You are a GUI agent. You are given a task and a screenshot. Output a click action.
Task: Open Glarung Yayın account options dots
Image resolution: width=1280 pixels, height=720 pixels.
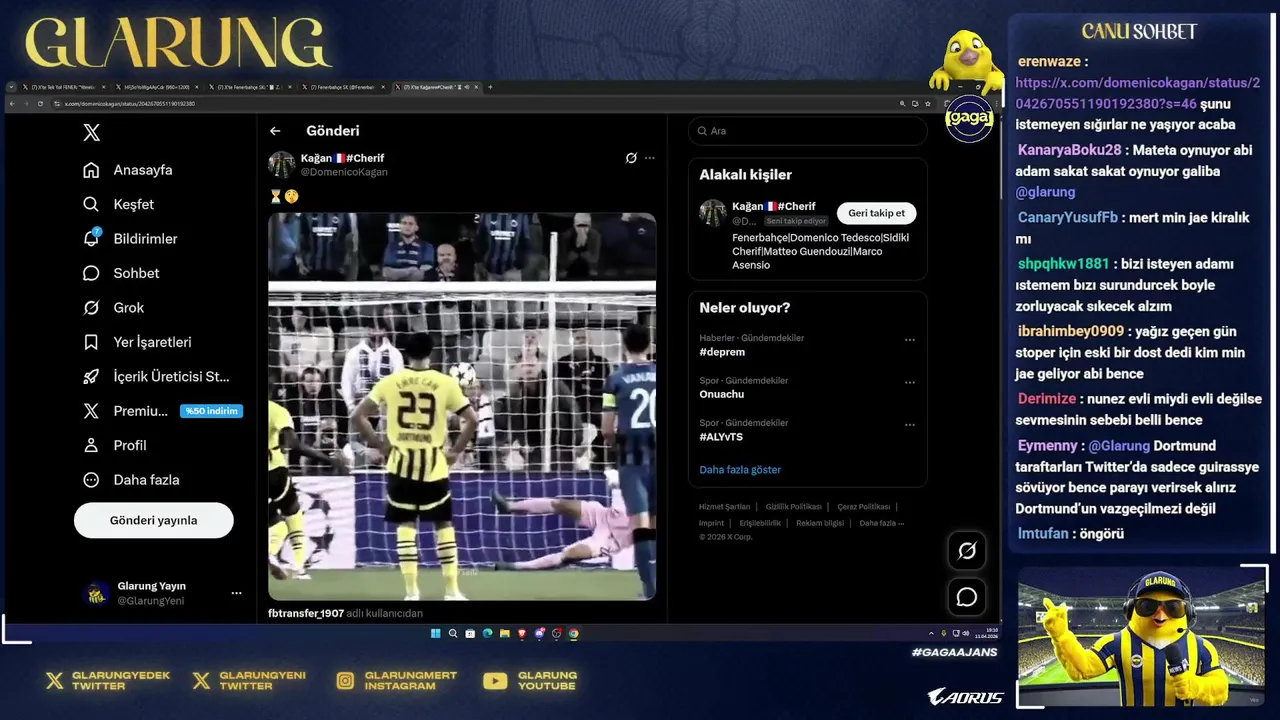[x=236, y=593]
